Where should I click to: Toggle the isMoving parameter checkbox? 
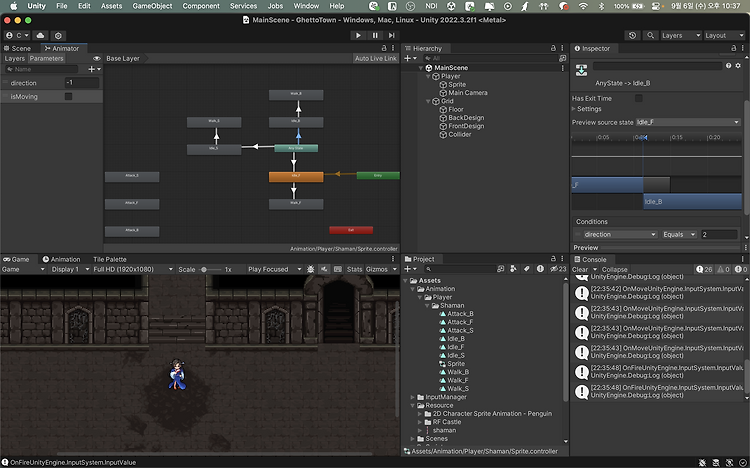(x=68, y=97)
